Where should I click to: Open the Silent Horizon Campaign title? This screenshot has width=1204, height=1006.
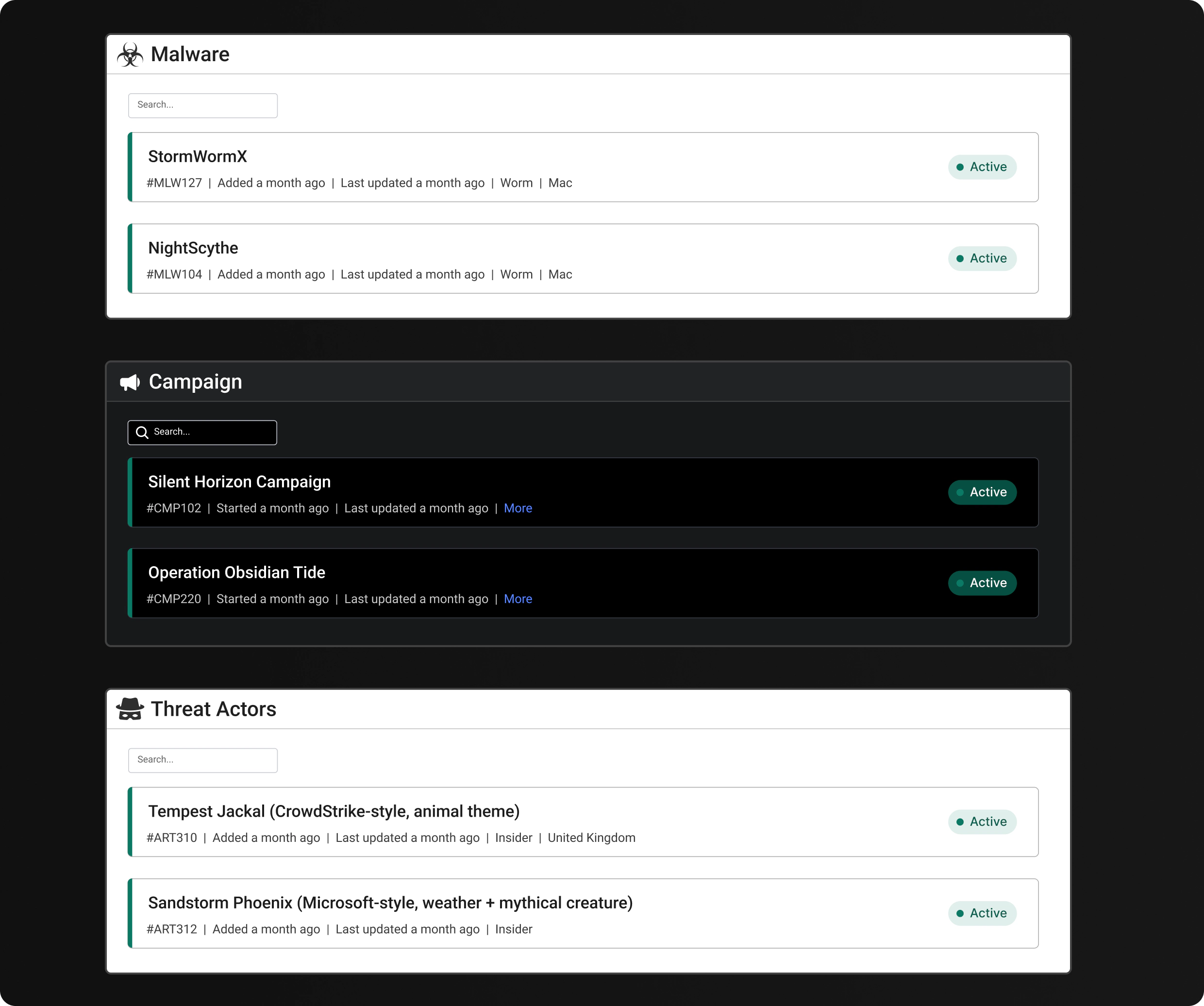point(239,482)
